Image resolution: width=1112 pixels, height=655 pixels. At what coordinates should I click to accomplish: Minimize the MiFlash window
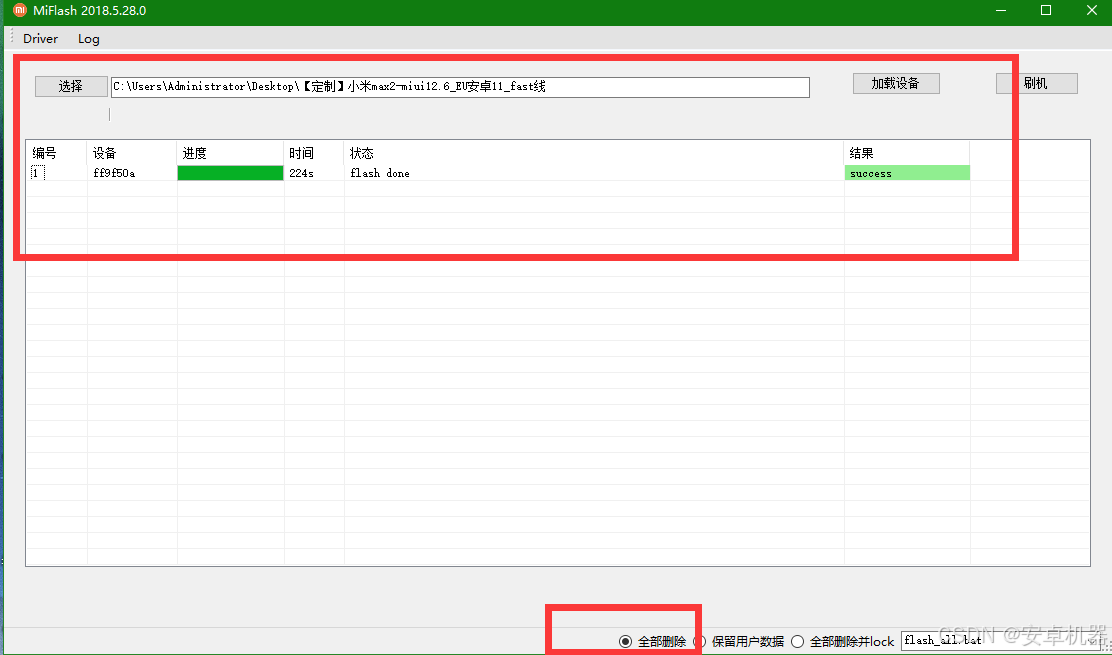(1001, 11)
